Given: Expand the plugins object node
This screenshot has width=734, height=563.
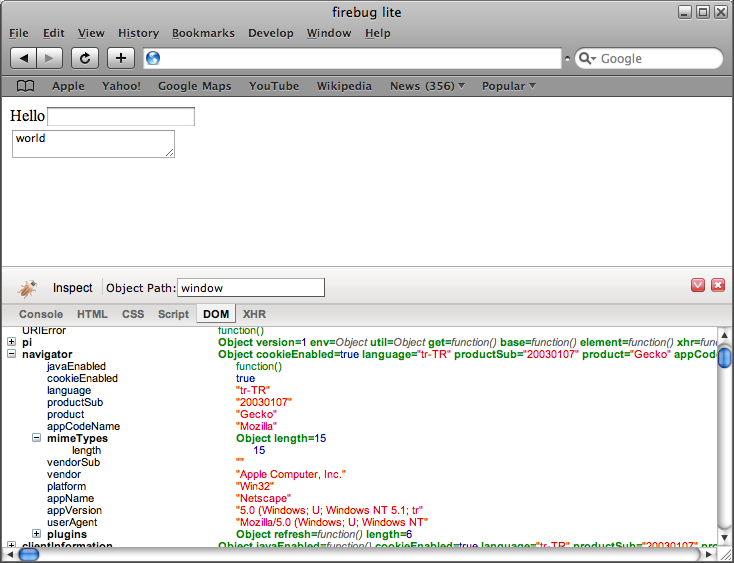Looking at the screenshot, I should pos(36,534).
